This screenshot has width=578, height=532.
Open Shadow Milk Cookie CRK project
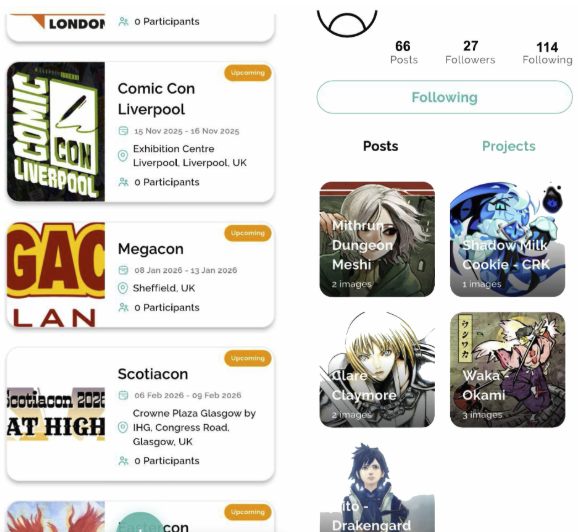coord(508,239)
